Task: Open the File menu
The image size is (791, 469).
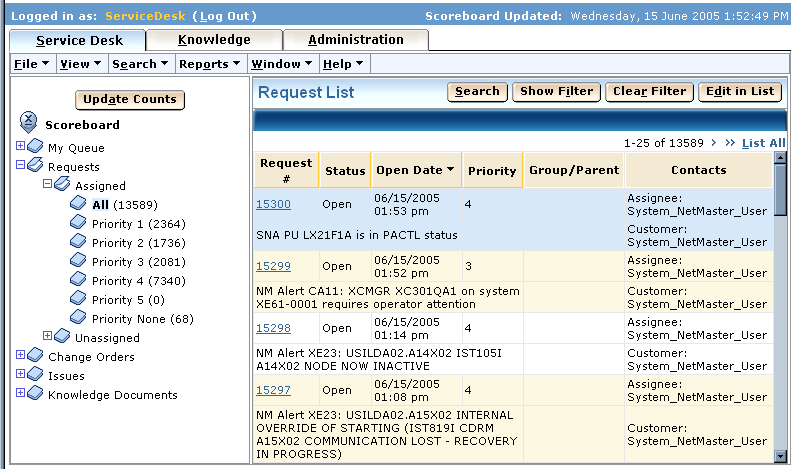Action: [x=31, y=64]
